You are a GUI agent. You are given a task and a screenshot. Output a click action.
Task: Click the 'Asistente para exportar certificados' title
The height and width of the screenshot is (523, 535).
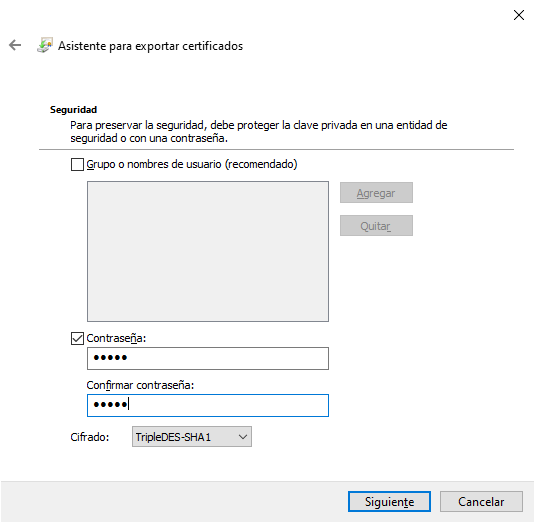point(150,46)
